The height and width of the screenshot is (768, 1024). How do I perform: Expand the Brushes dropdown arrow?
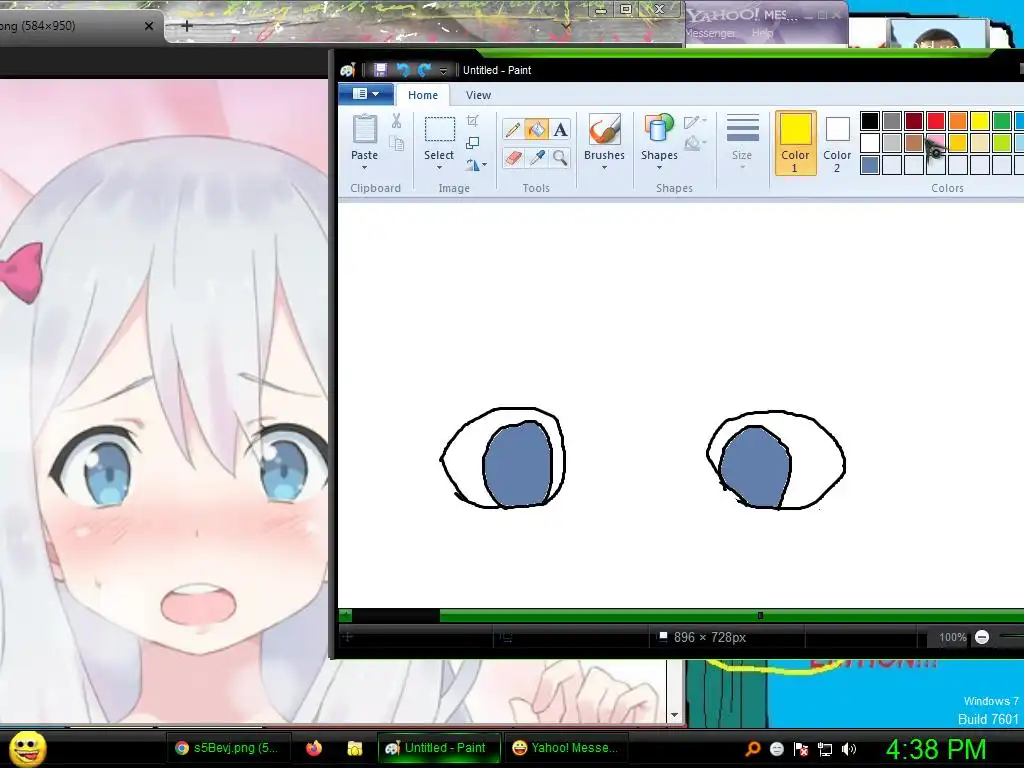click(604, 168)
